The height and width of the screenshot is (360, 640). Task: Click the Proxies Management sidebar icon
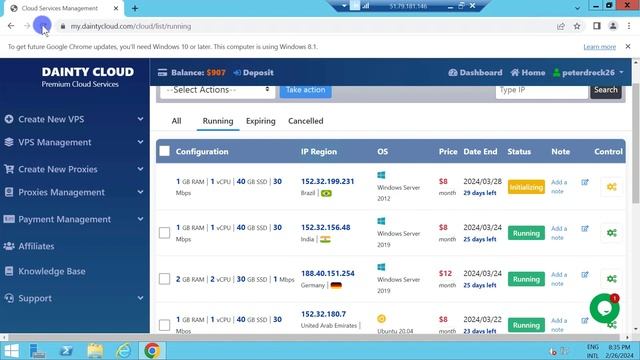tap(9, 192)
